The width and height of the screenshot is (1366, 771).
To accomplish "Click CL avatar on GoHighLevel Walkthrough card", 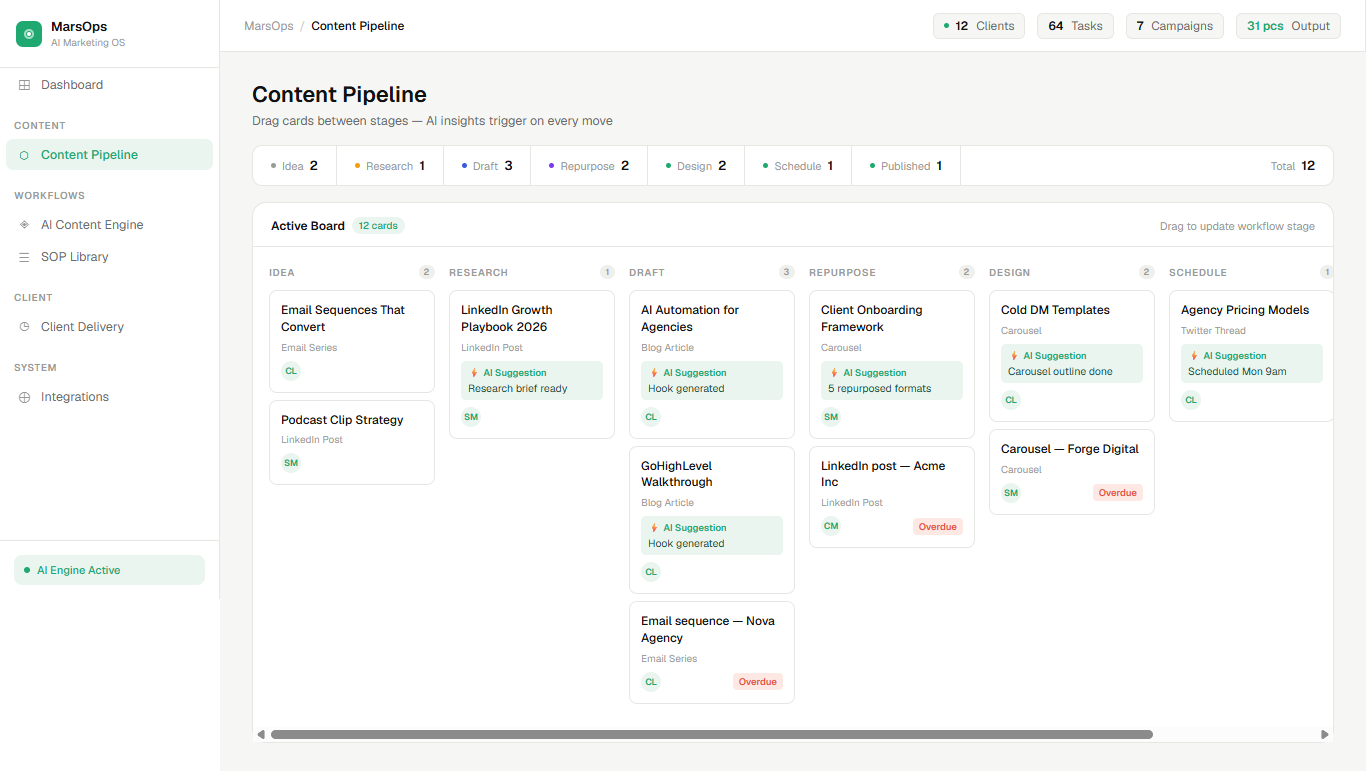I will (651, 572).
